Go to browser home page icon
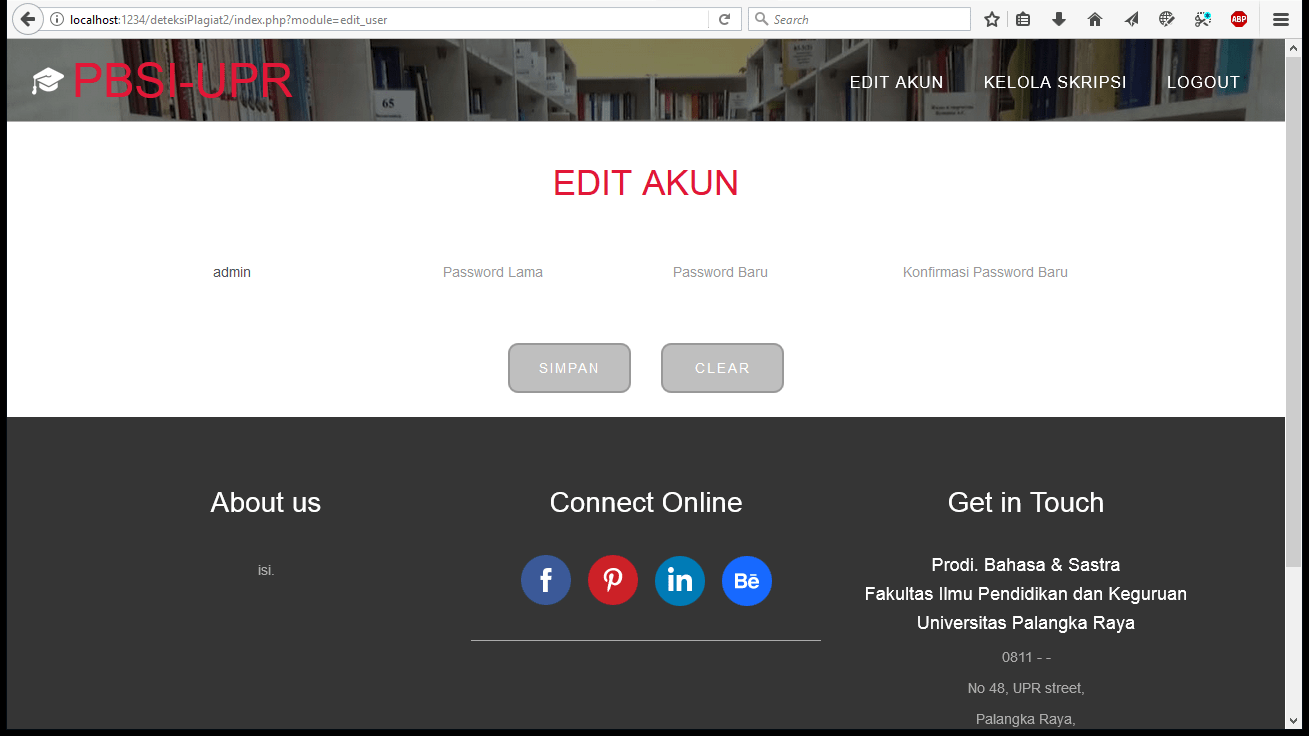This screenshot has height=737, width=1309. [x=1095, y=19]
